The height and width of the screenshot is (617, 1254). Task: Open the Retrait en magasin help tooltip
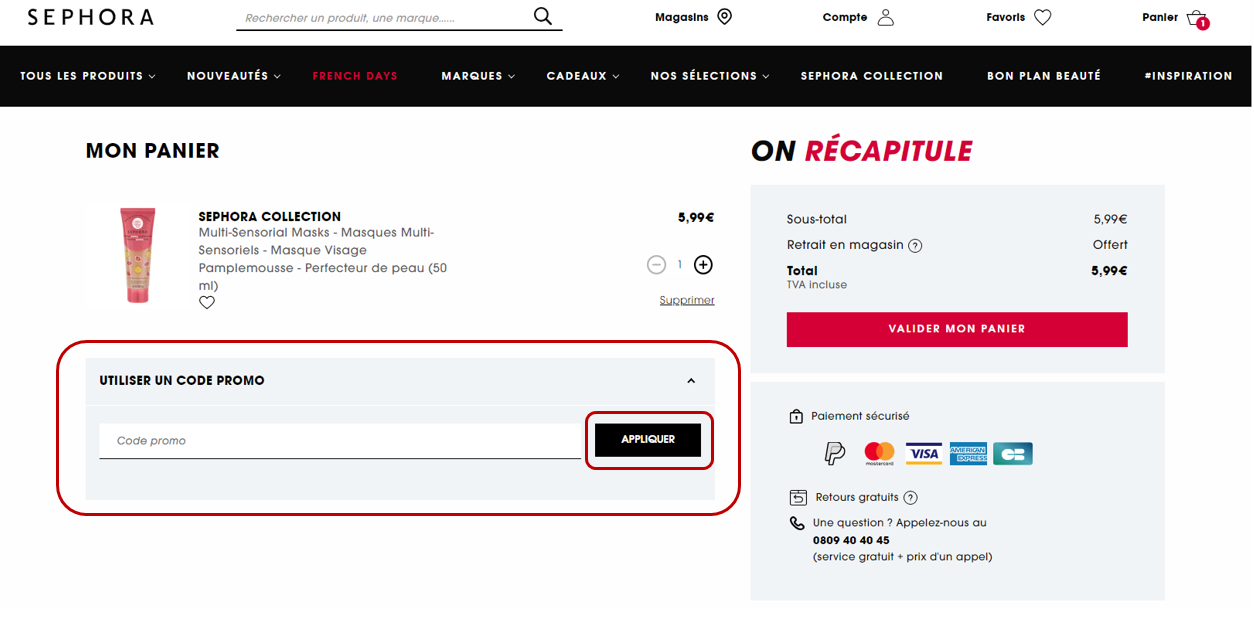(915, 244)
